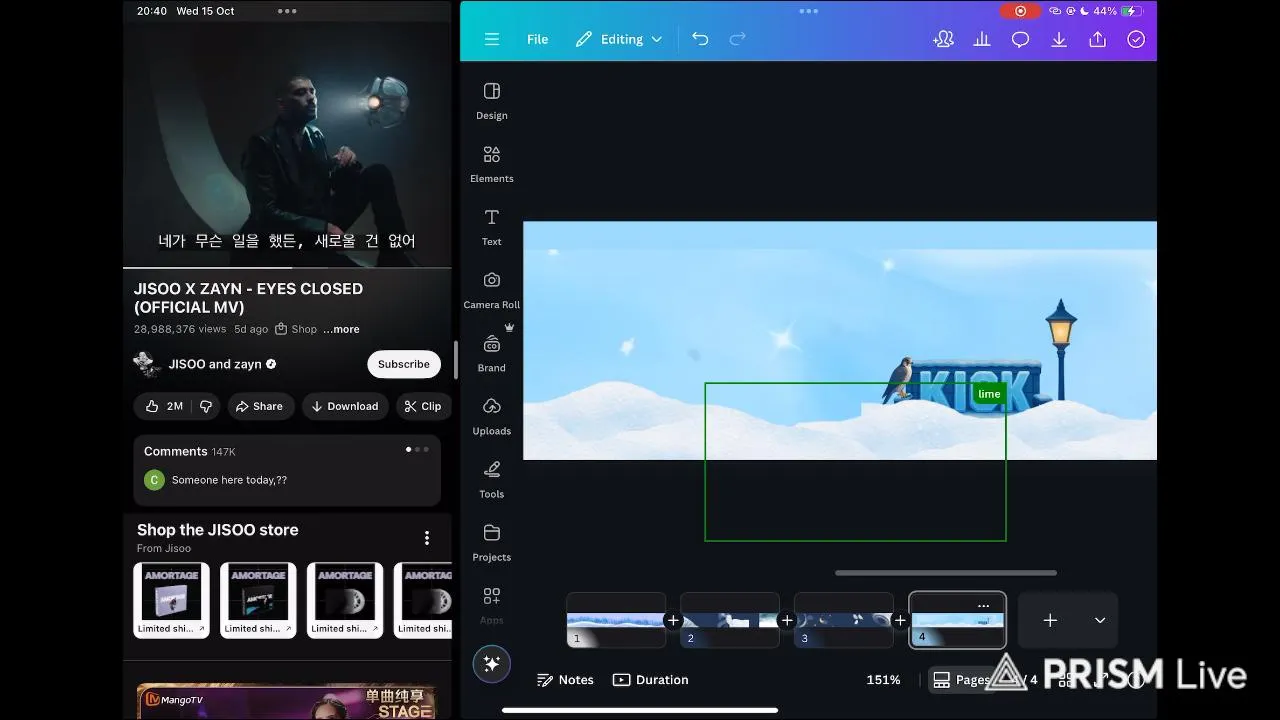Click the falcon bird element on canvas
The width and height of the screenshot is (1280, 720).
898,379
